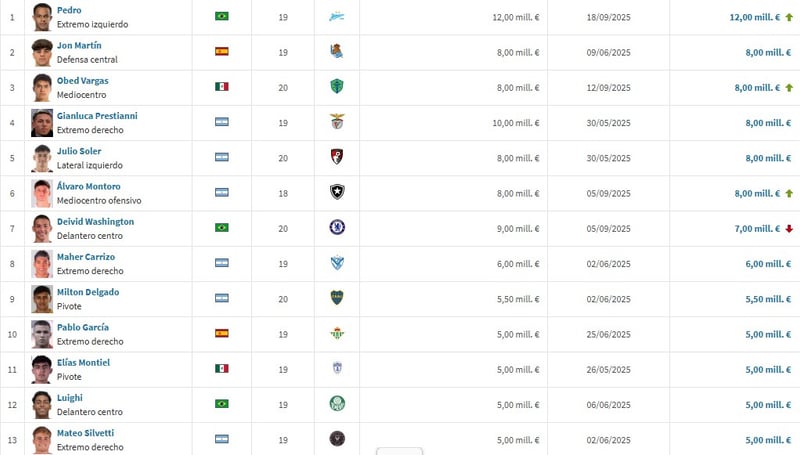Open the Palmeiras club crest
This screenshot has width=800, height=455.
(x=336, y=403)
